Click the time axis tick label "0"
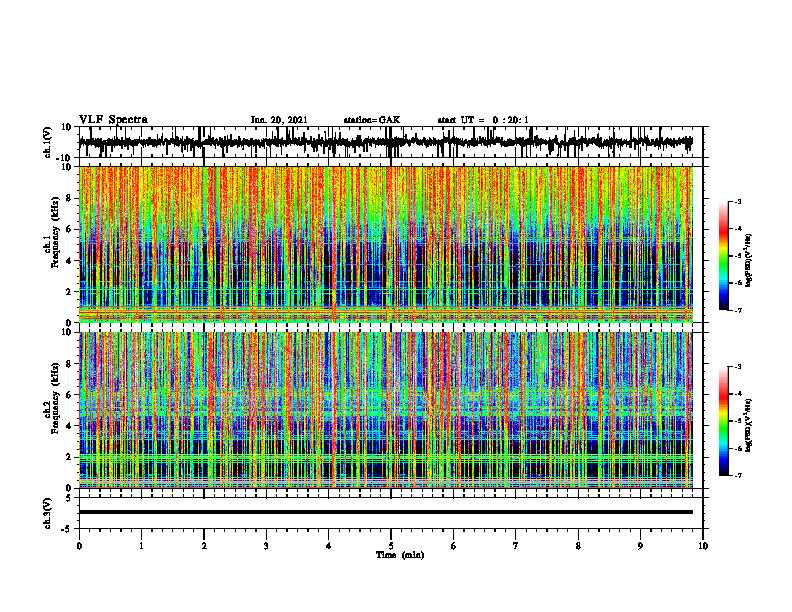The image size is (792, 612). click(x=79, y=546)
